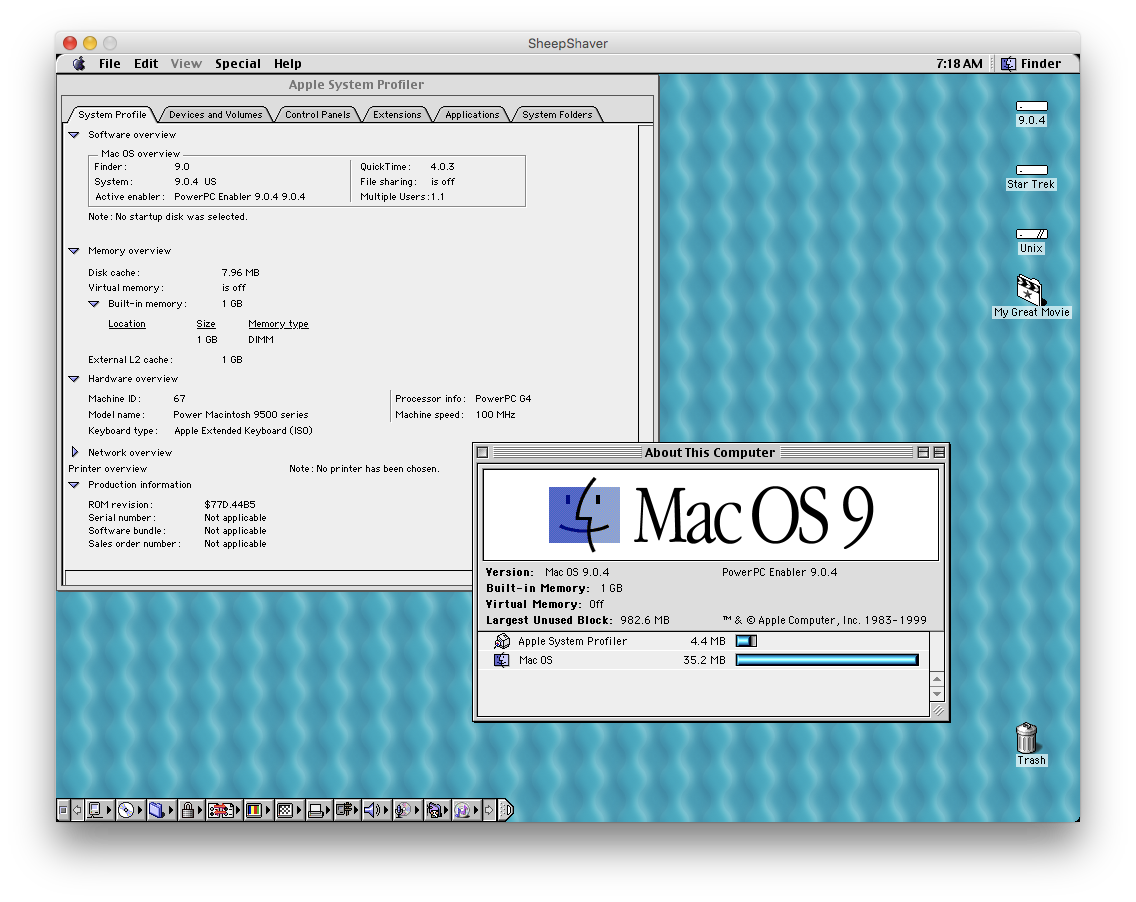The height and width of the screenshot is (902, 1136).
Task: Open the Finder application menu icon
Action: point(1008,64)
